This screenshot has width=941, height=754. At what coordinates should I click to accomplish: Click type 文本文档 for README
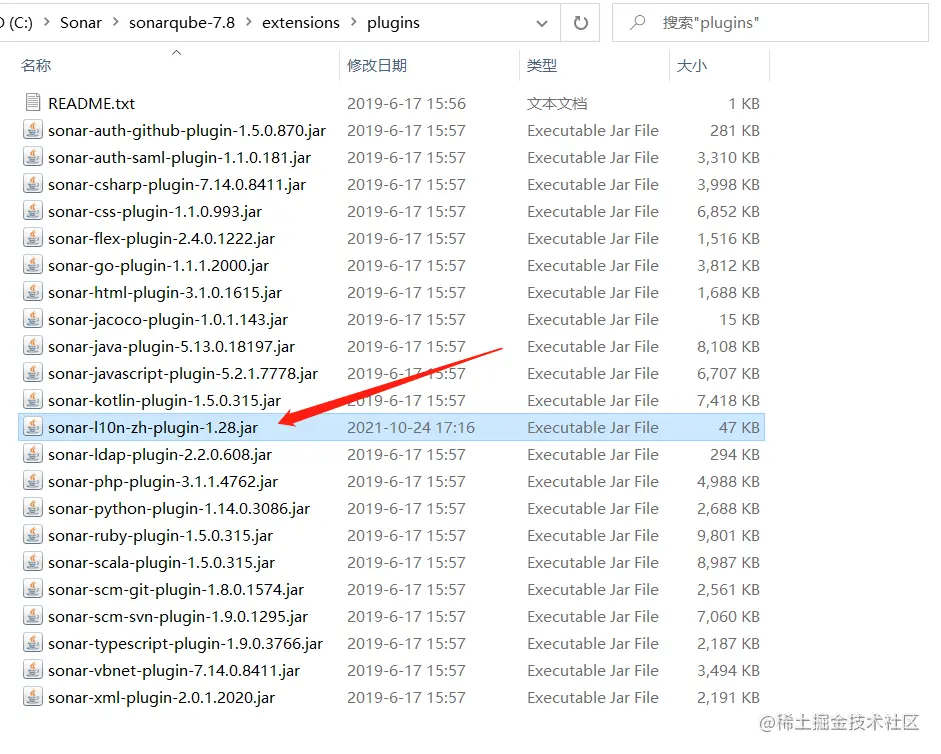(557, 103)
